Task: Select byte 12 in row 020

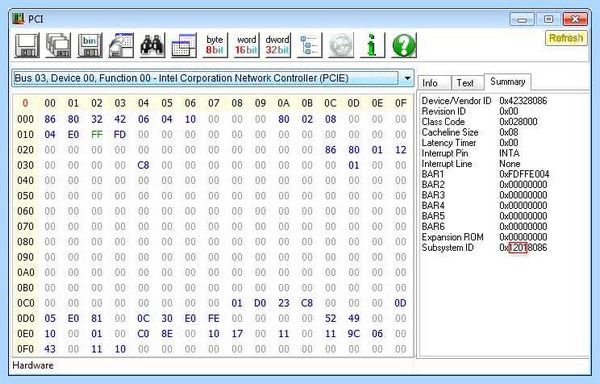Action: pyautogui.click(x=401, y=150)
